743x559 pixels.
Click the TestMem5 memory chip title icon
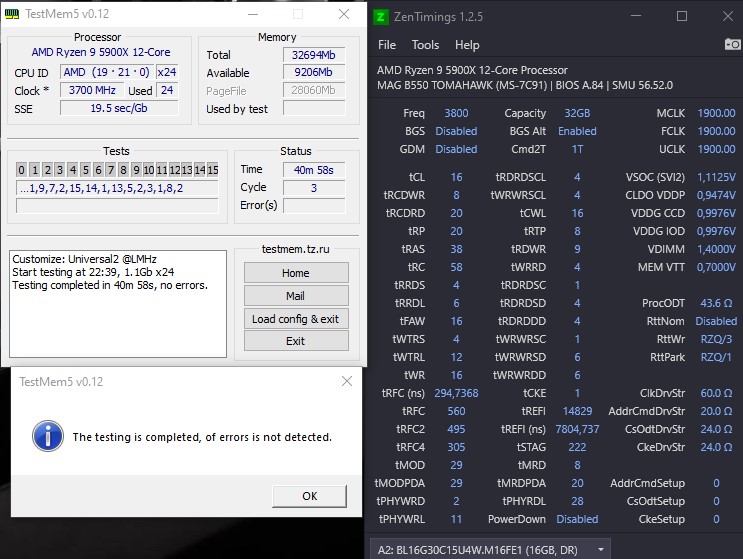pyautogui.click(x=11, y=14)
